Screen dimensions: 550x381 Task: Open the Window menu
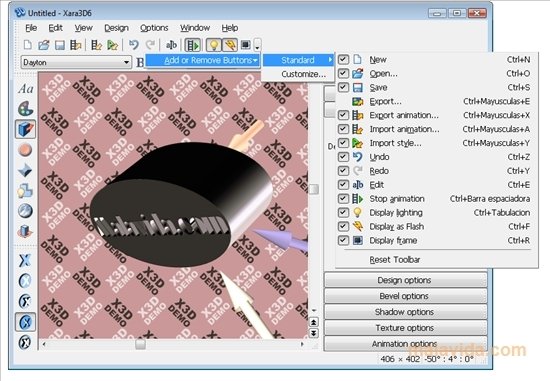[x=195, y=28]
